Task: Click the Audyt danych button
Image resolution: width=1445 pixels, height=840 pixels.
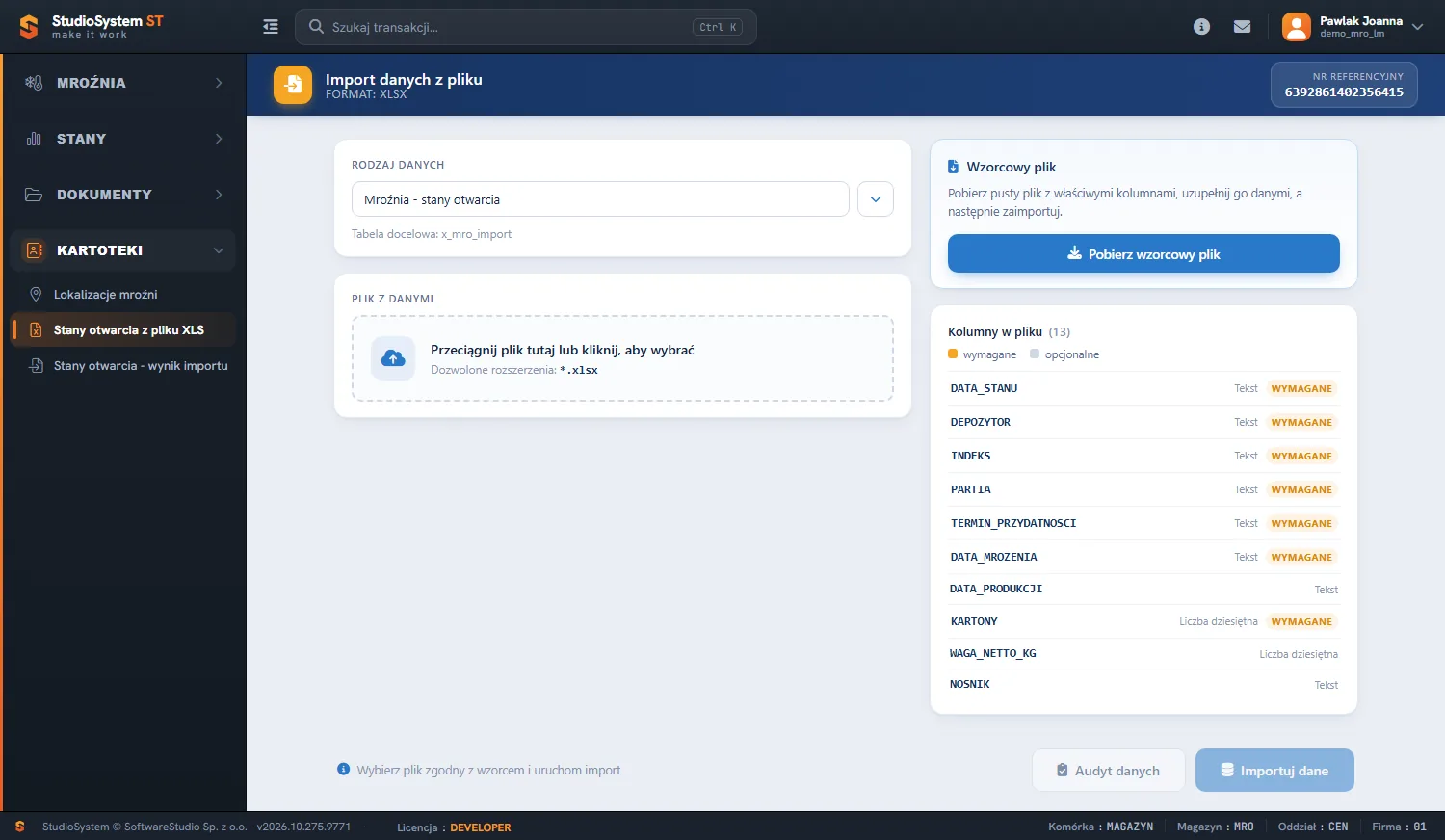Action: point(1109,771)
